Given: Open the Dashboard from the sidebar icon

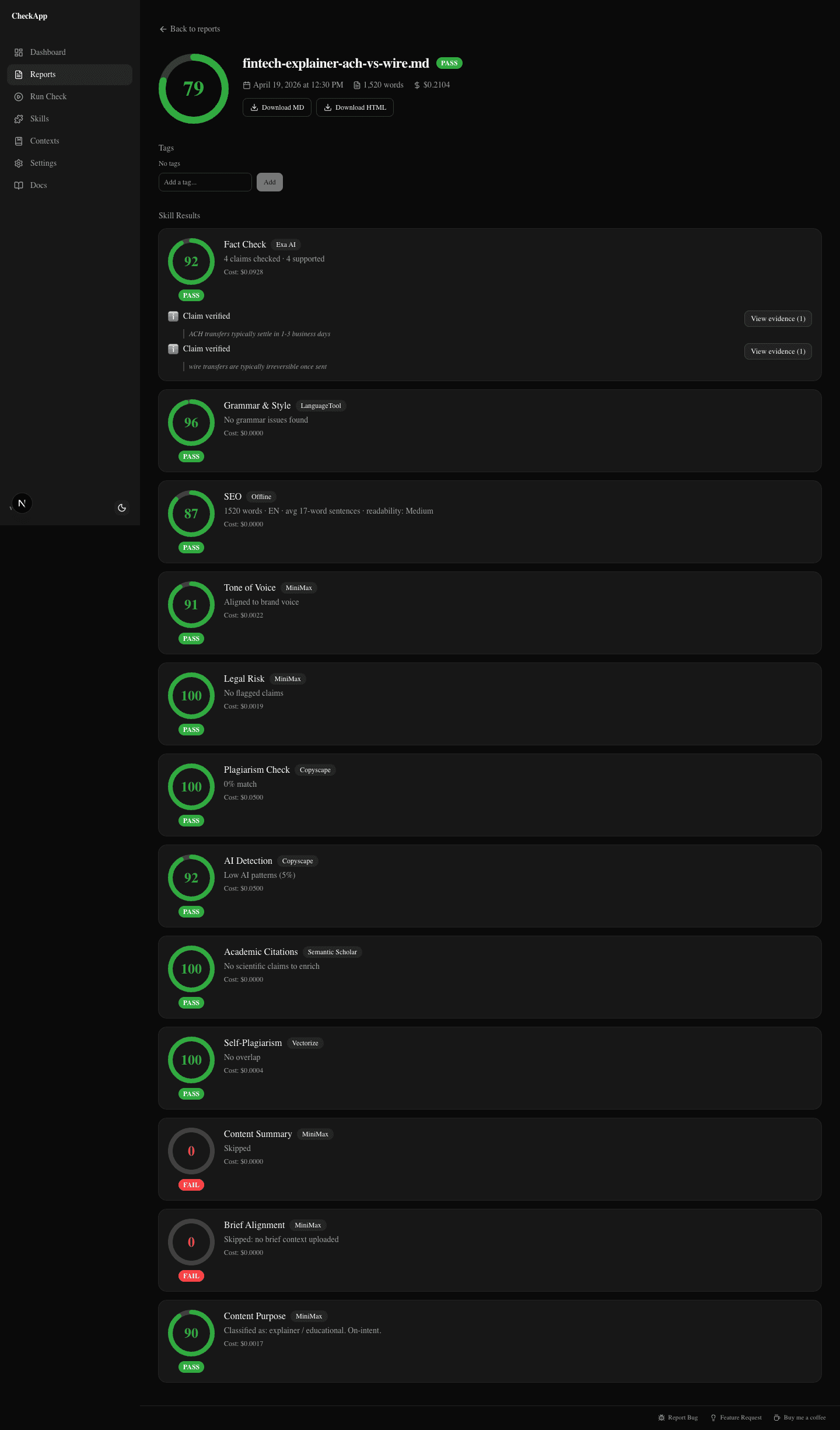Looking at the screenshot, I should [19, 52].
